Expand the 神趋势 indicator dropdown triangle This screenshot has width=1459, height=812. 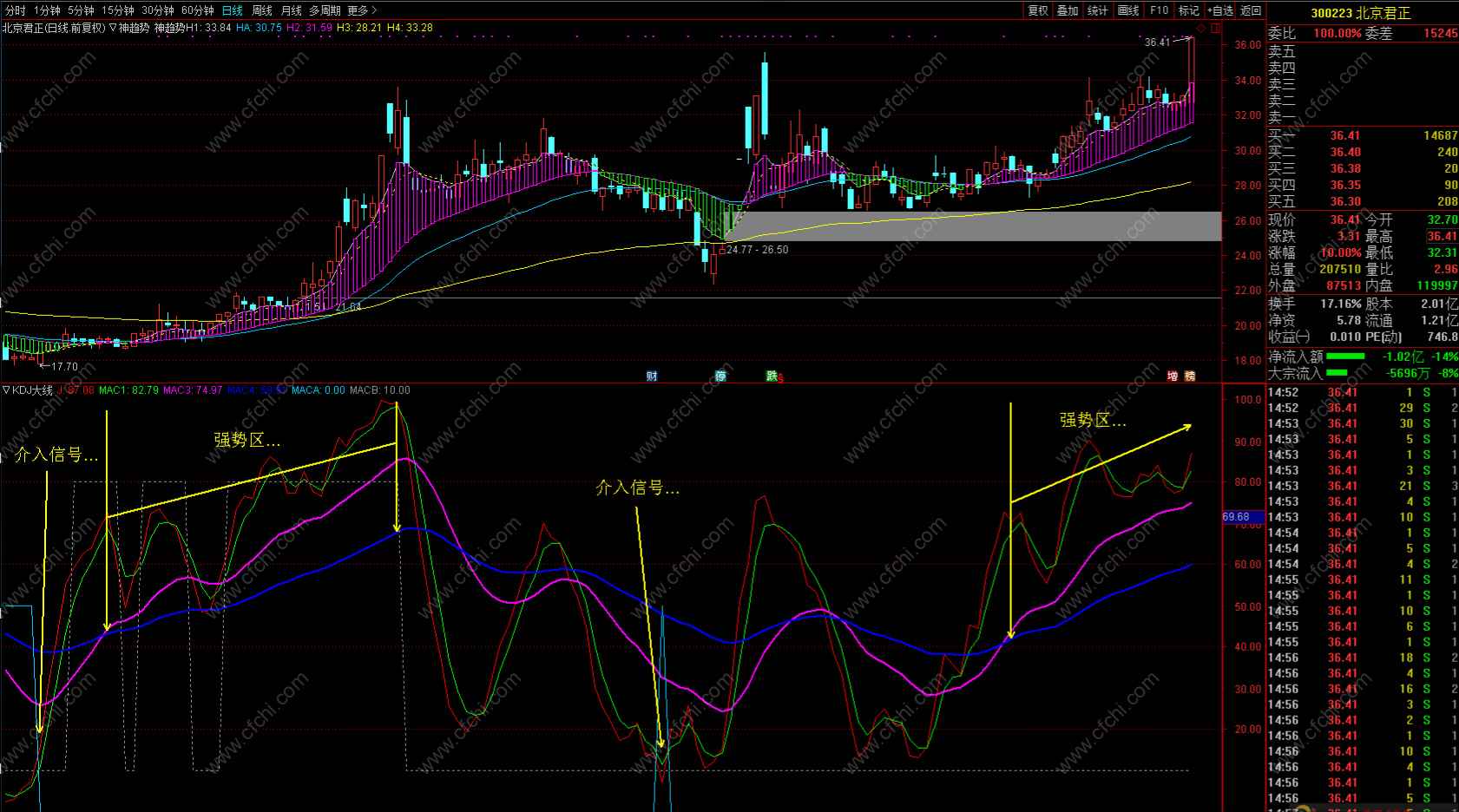pyautogui.click(x=113, y=27)
